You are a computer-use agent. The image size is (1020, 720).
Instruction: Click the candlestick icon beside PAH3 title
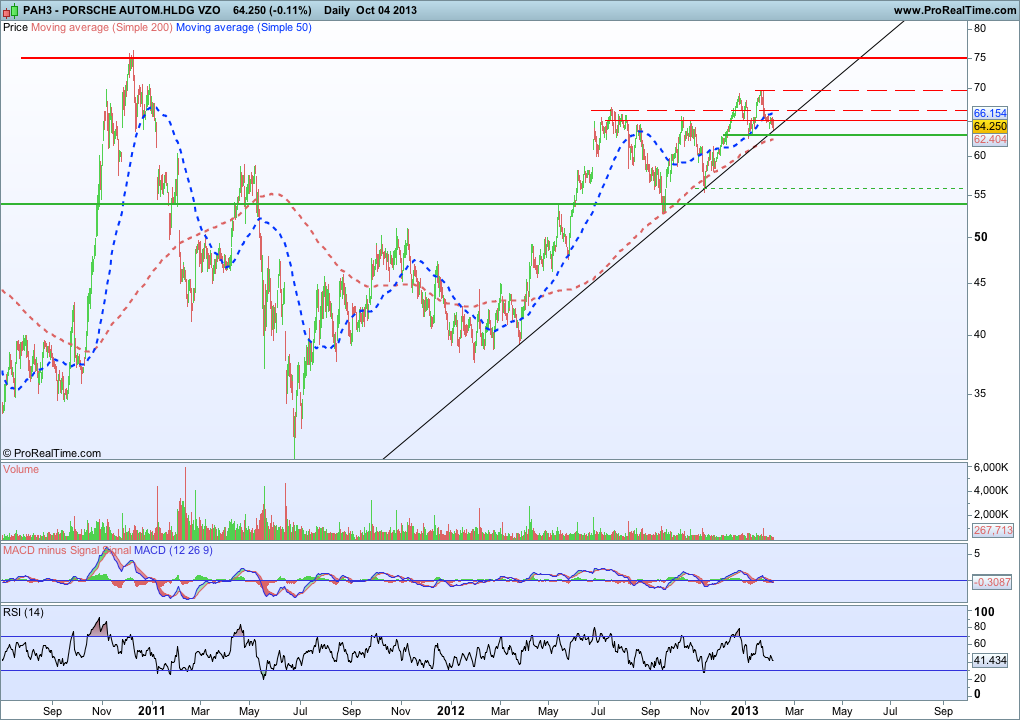(x=11, y=10)
